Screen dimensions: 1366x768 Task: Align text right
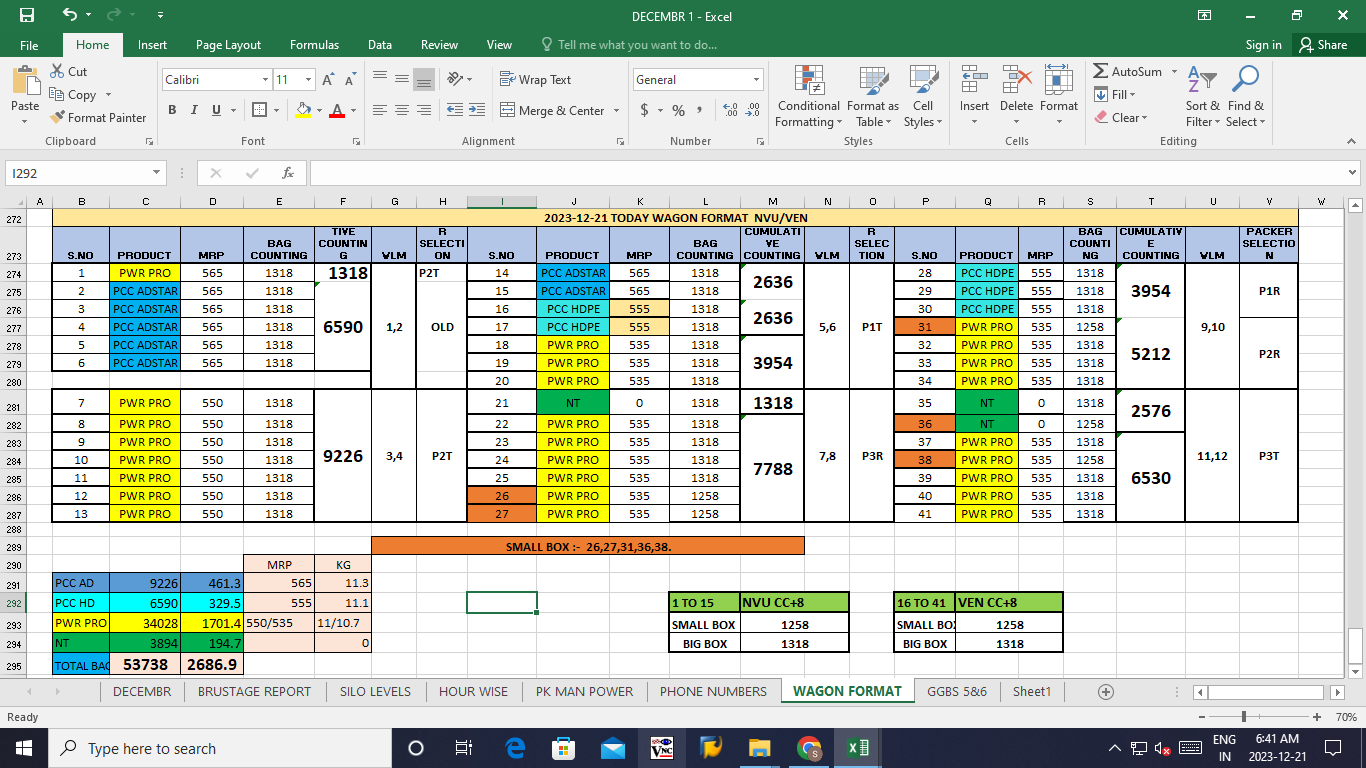pyautogui.click(x=424, y=110)
